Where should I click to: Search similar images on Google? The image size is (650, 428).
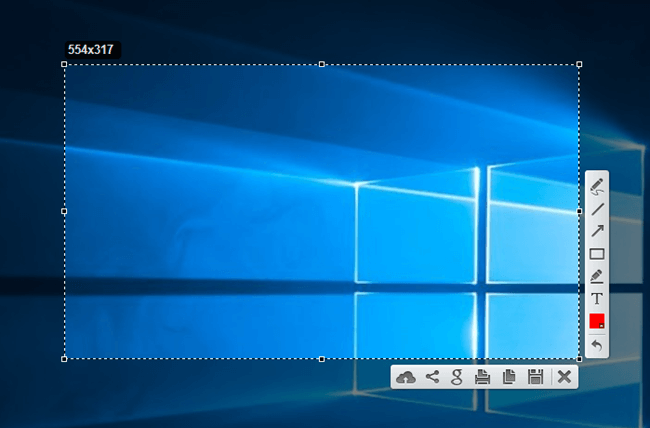point(457,377)
